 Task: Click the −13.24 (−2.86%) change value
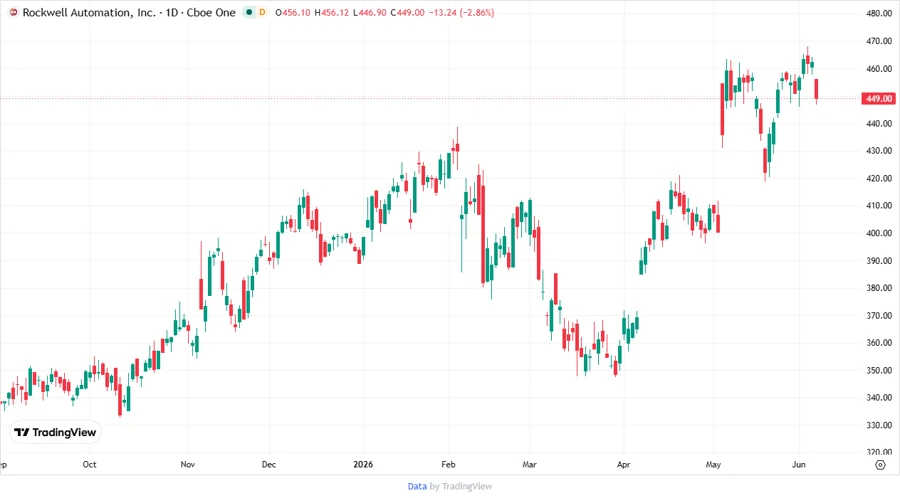click(x=461, y=13)
